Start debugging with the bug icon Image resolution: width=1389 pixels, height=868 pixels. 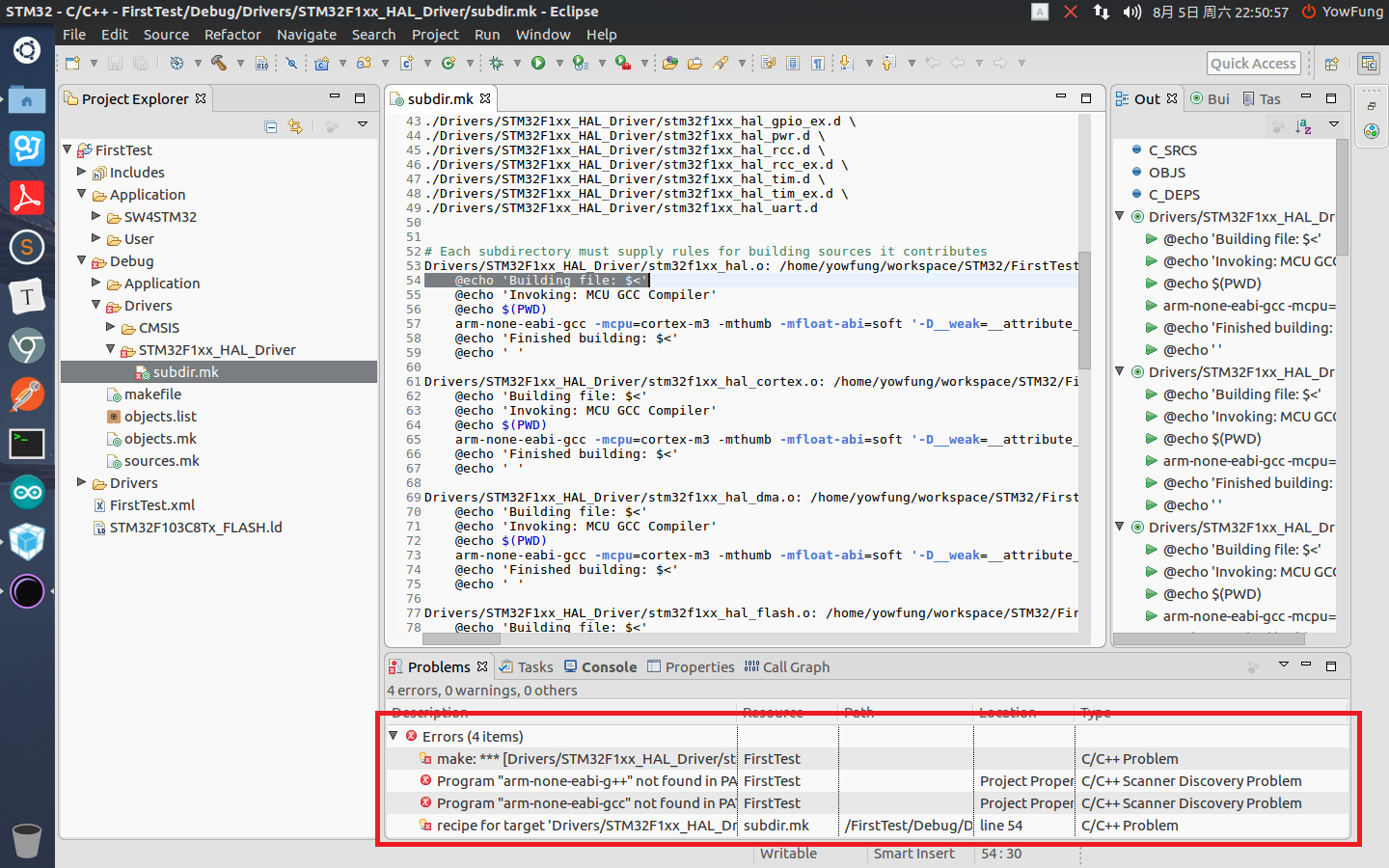point(496,63)
